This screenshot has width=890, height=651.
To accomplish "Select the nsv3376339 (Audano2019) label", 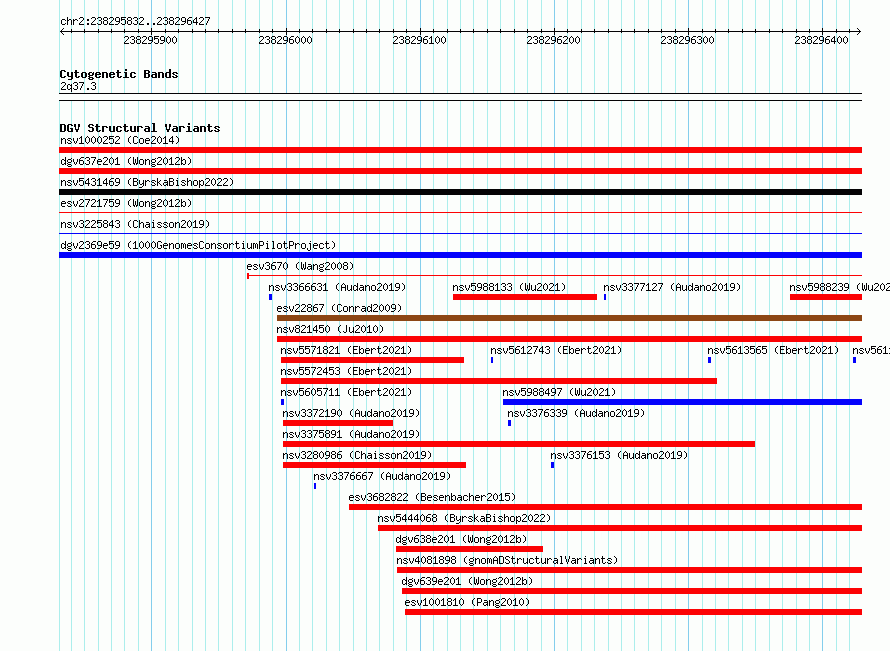I will [576, 413].
